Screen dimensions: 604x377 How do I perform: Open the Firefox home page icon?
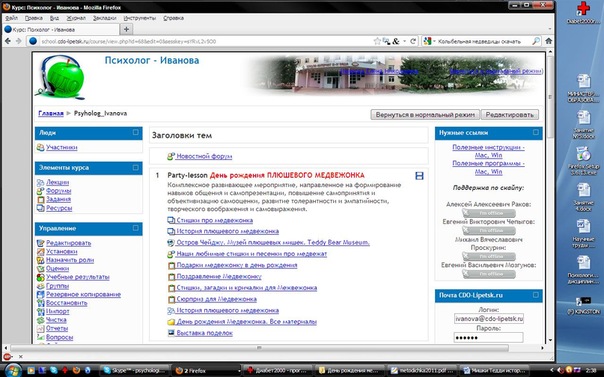[549, 41]
